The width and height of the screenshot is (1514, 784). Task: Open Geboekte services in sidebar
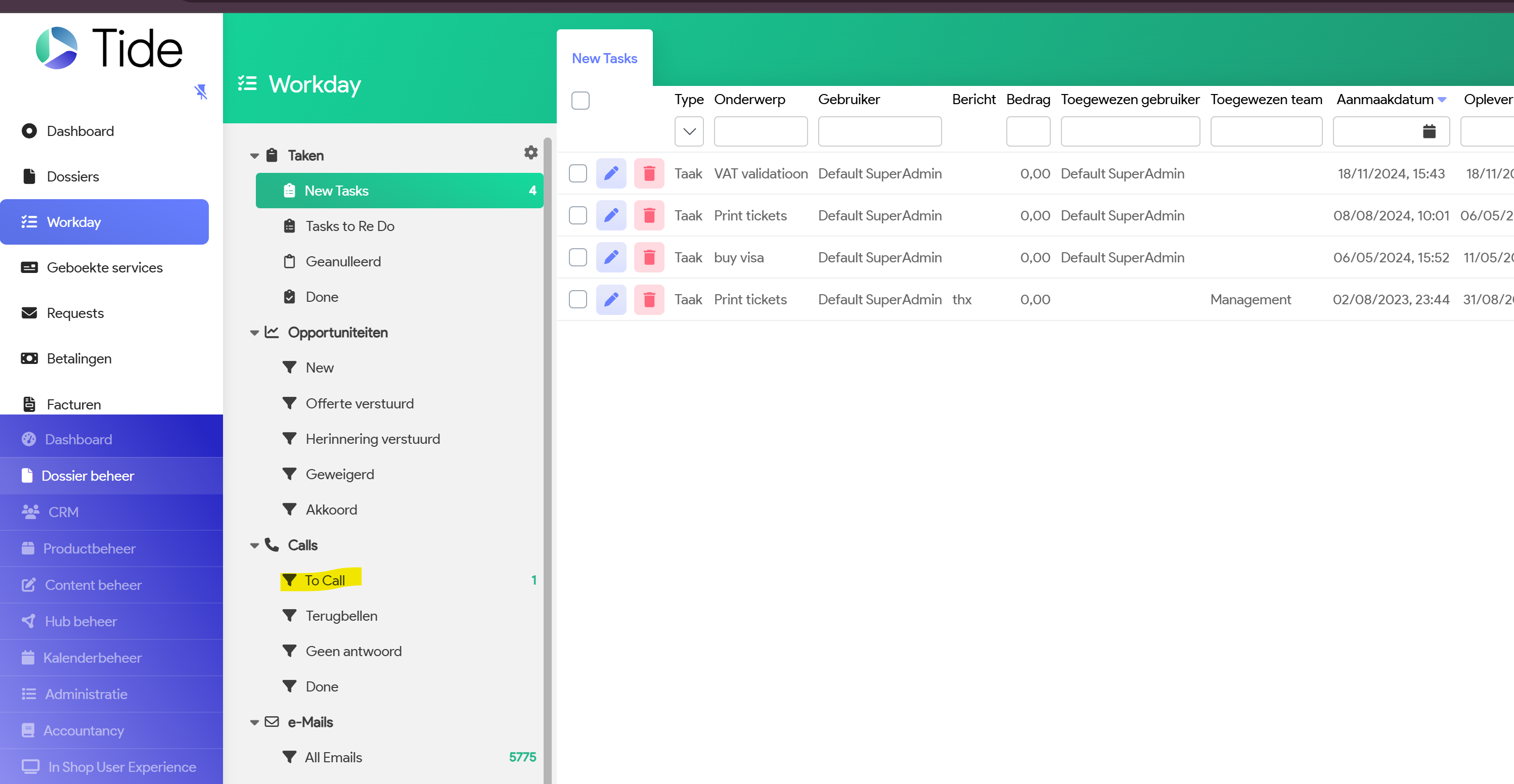(x=105, y=267)
